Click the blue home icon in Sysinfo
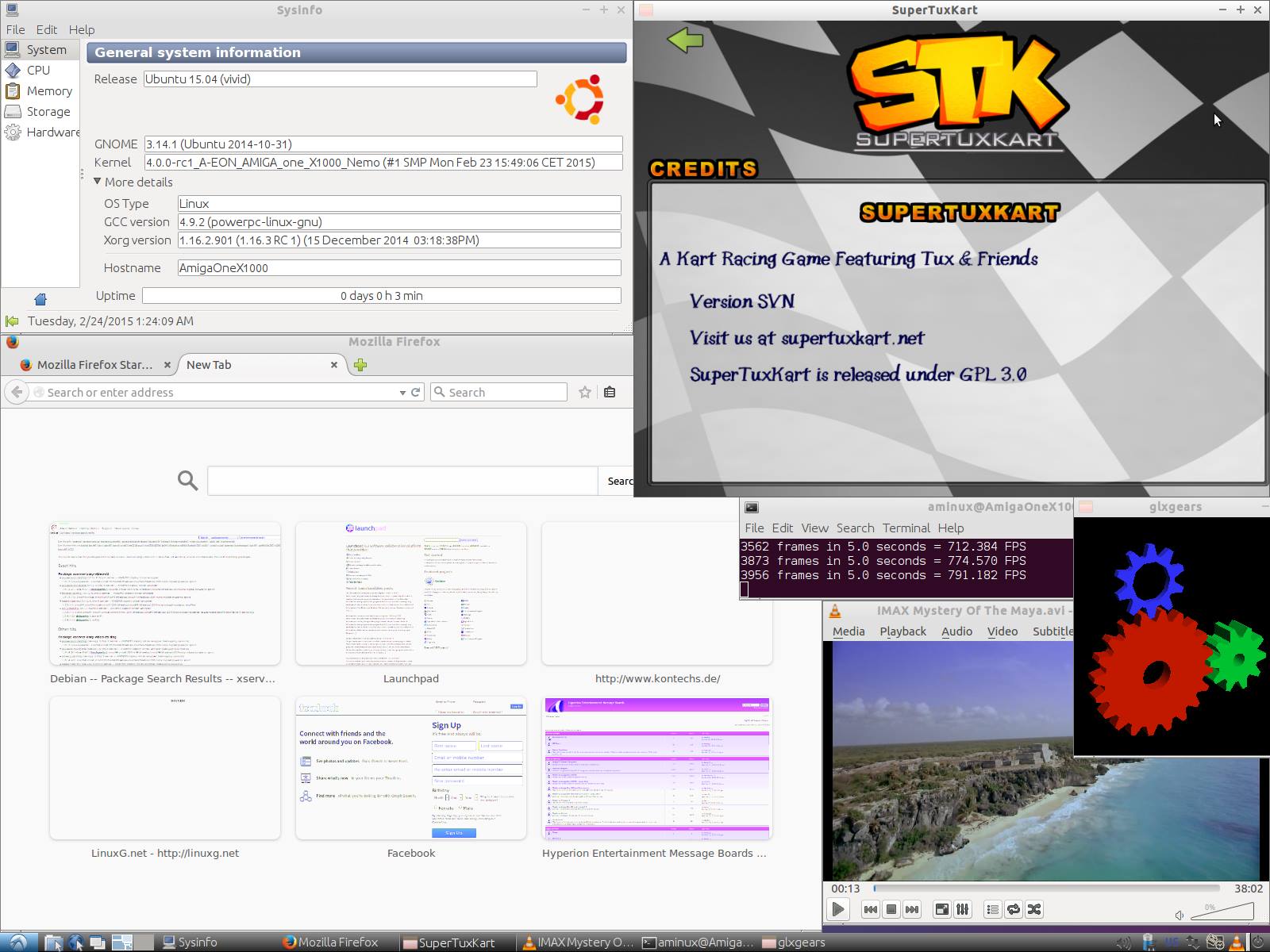The height and width of the screenshot is (952, 1270). pyautogui.click(x=40, y=299)
